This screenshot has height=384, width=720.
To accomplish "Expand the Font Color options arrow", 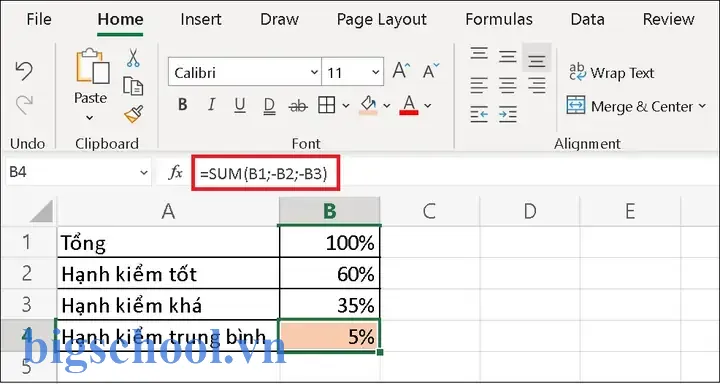I will pos(428,106).
